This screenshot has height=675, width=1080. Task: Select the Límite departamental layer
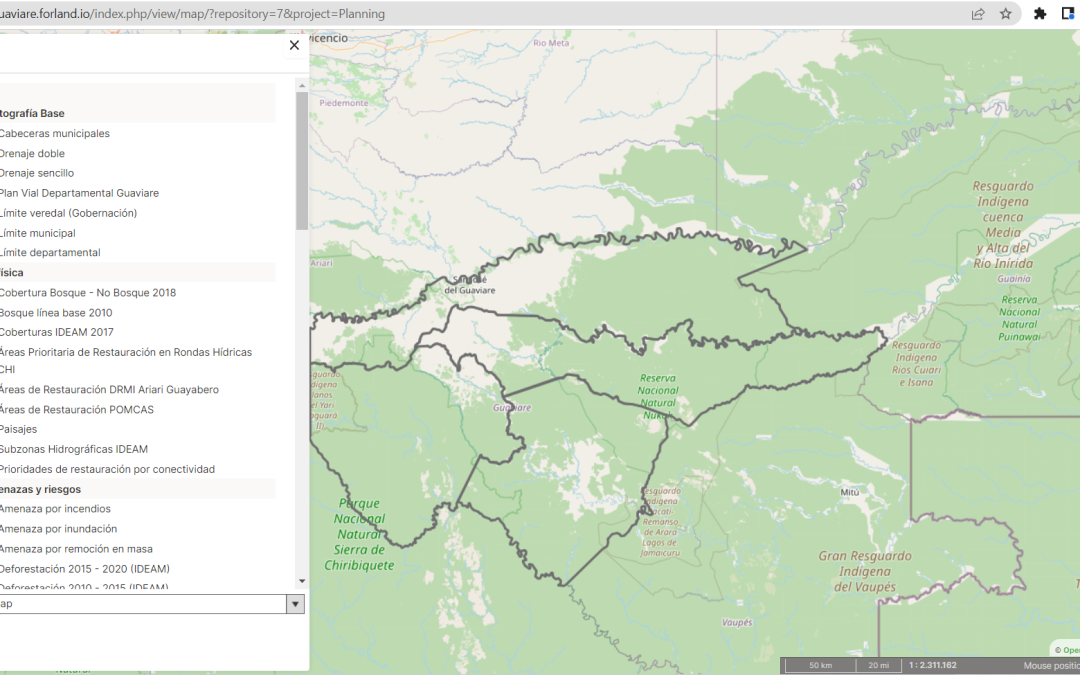50,253
